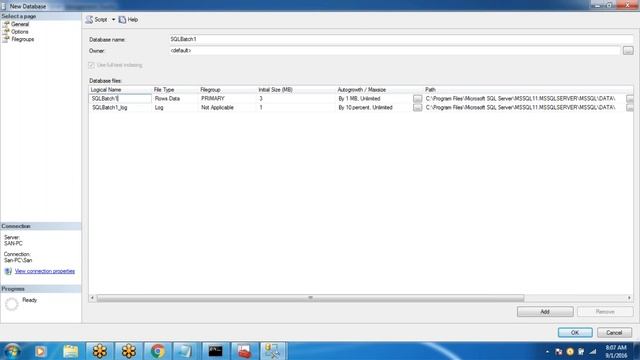Select the Not Applicable filegroup cell
This screenshot has width=640, height=360.
click(x=227, y=107)
